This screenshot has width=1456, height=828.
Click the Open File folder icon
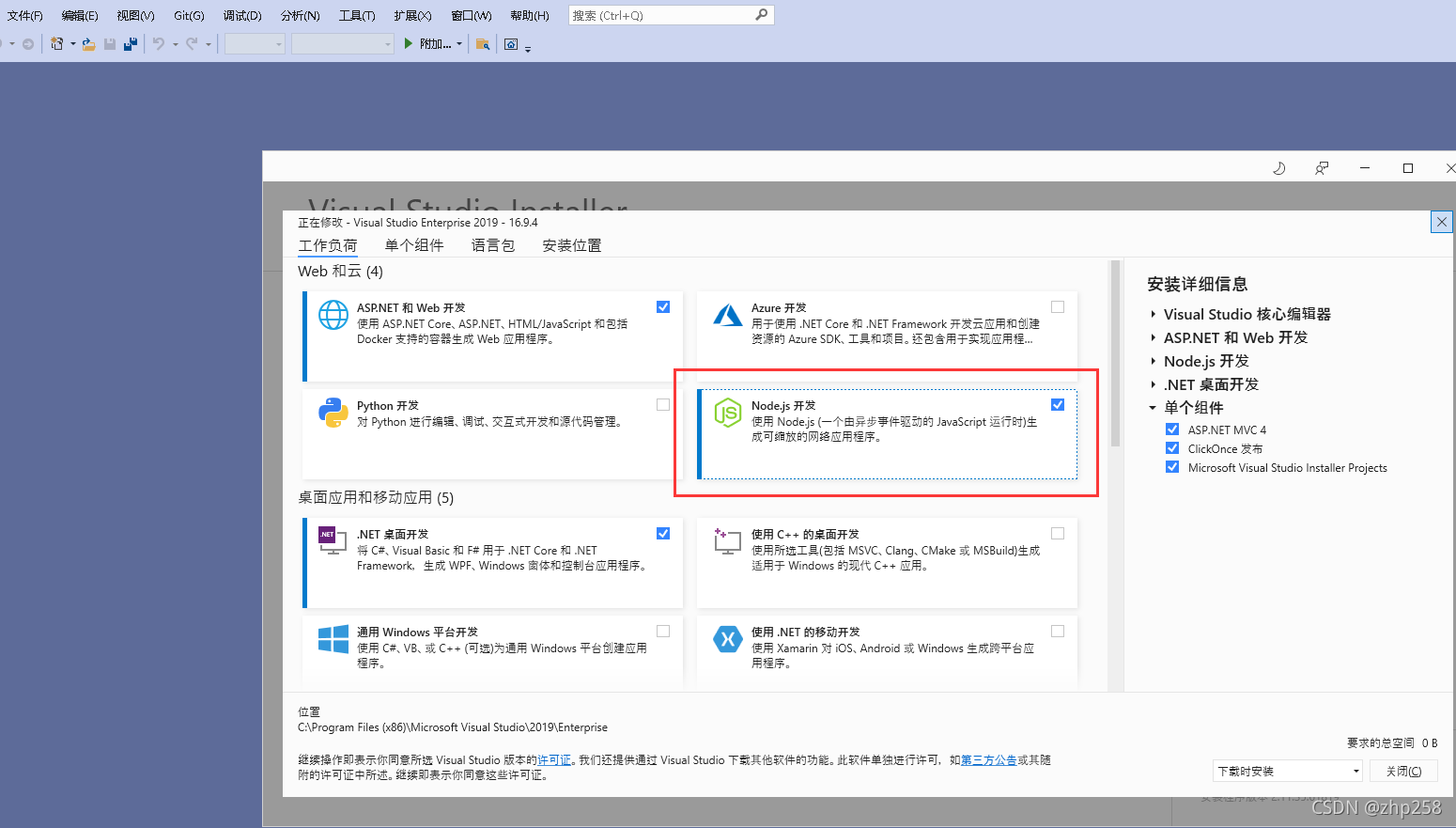[89, 44]
